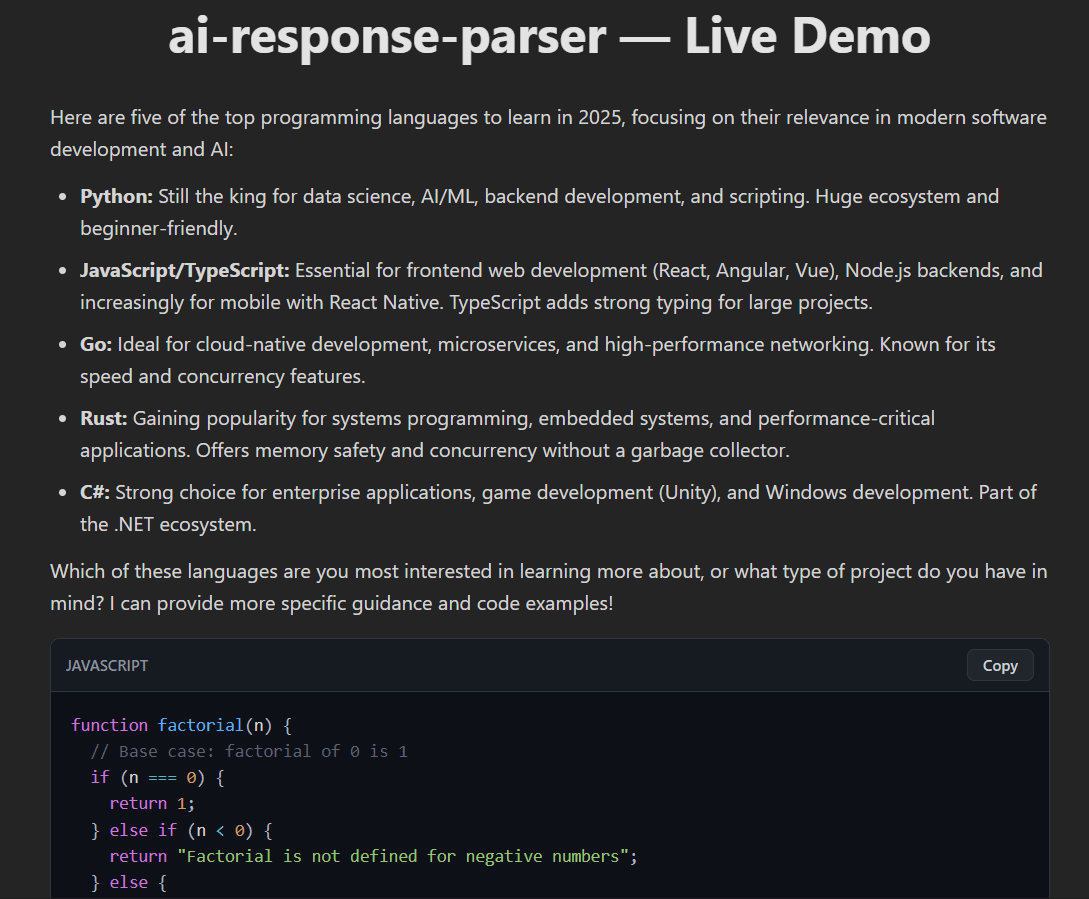Click the intro paragraph "Here are five of the top"
Screen dimensions: 1089x899
[549, 133]
